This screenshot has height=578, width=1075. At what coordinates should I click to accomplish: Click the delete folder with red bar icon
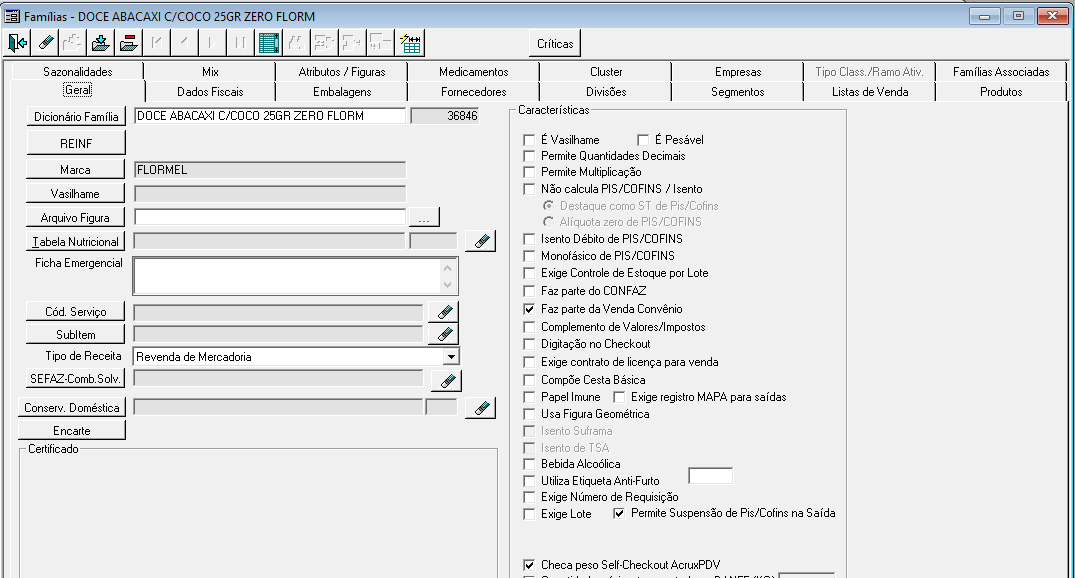[128, 43]
